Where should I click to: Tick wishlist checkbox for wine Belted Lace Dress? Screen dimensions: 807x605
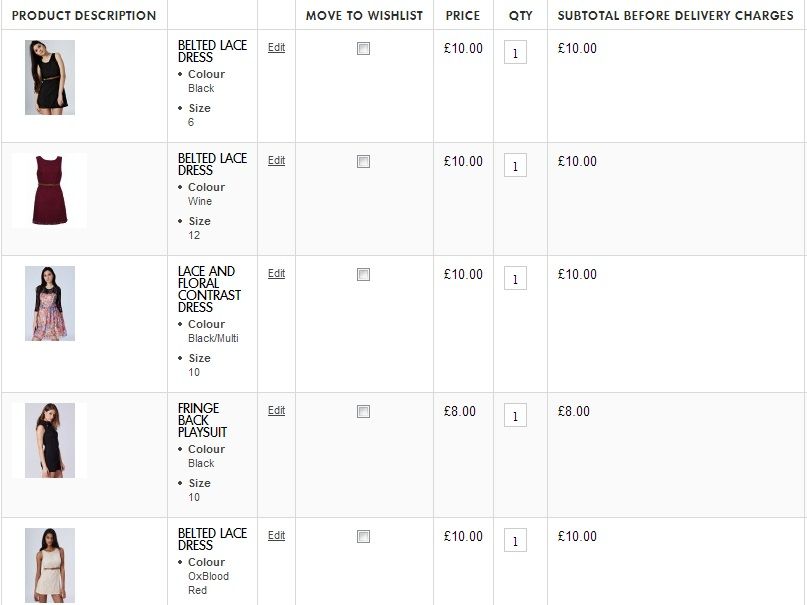tap(363, 162)
